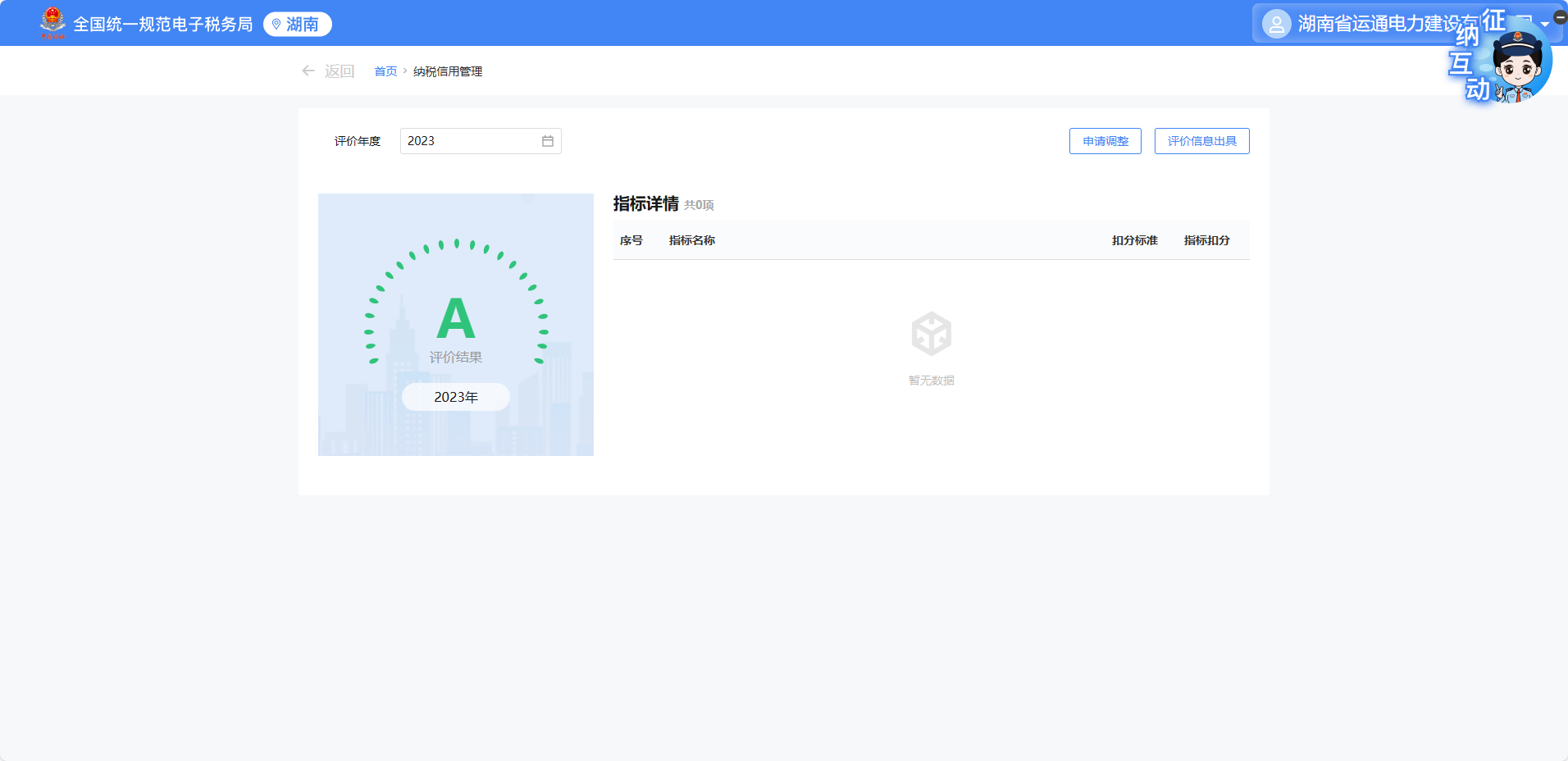Click the China Taxation emblem logo

pos(52,23)
